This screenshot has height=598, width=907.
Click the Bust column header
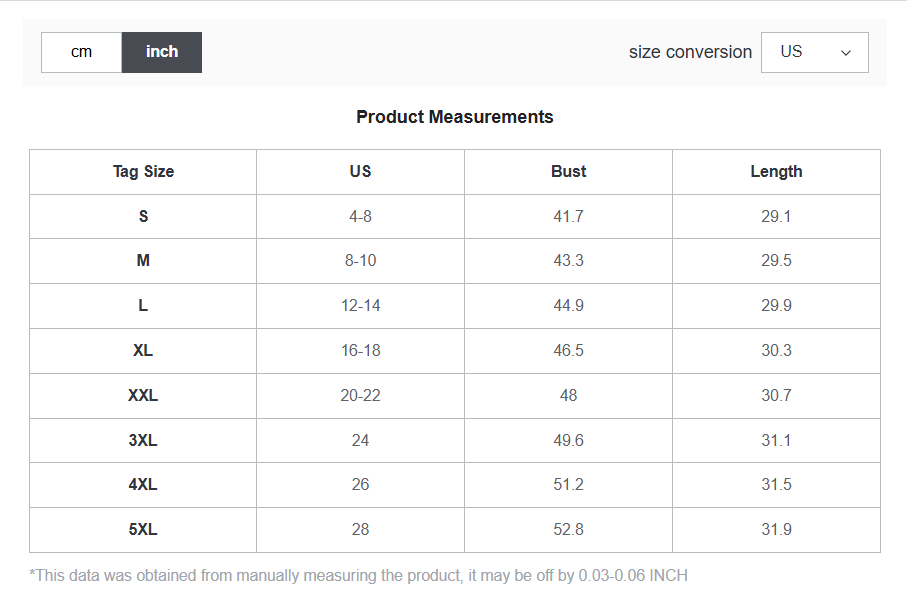pos(568,171)
